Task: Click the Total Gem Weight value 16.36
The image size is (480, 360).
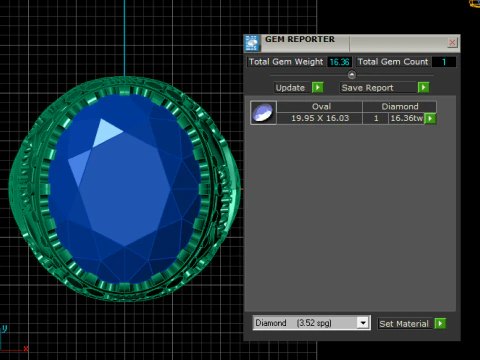Action: click(x=339, y=62)
